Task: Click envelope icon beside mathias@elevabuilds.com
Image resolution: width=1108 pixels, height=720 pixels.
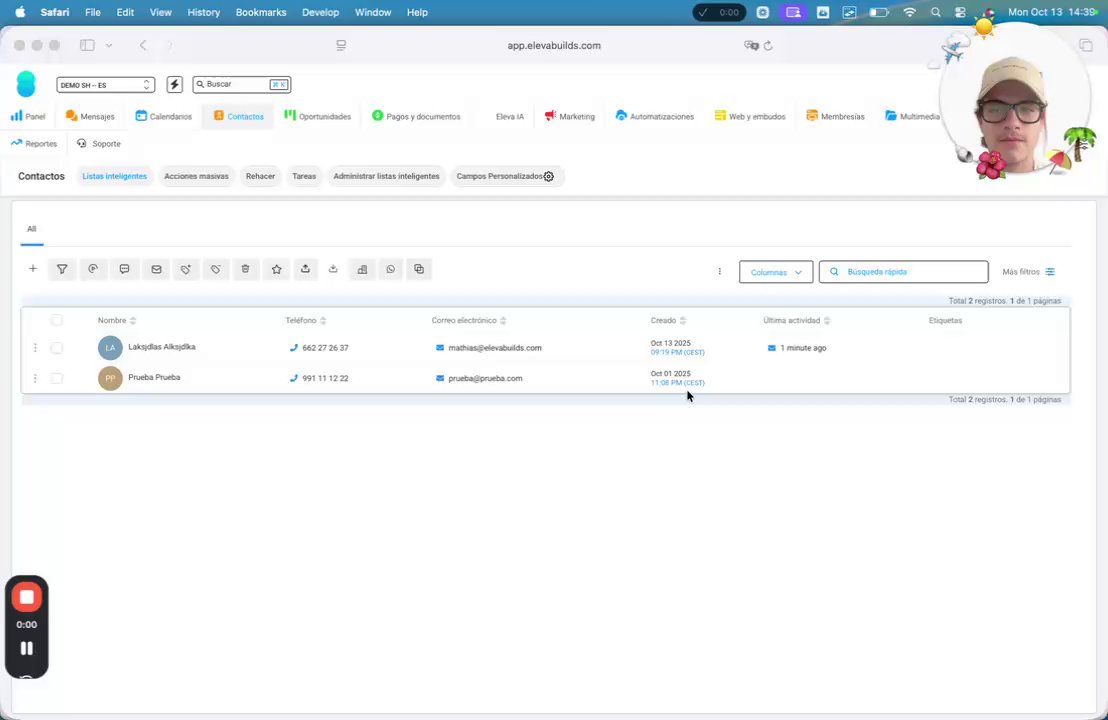Action: tap(440, 348)
